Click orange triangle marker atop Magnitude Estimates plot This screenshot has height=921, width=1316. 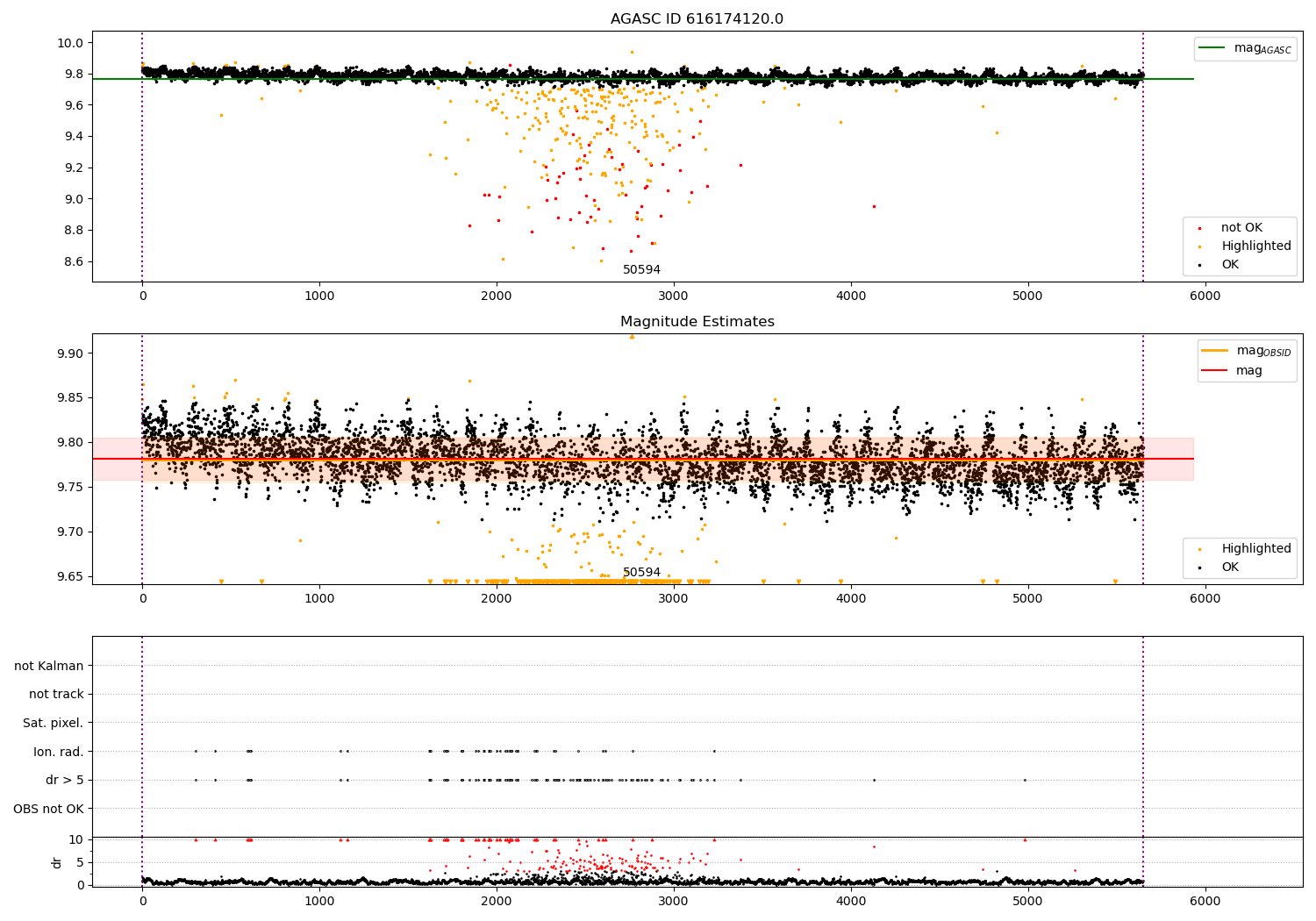[632, 337]
